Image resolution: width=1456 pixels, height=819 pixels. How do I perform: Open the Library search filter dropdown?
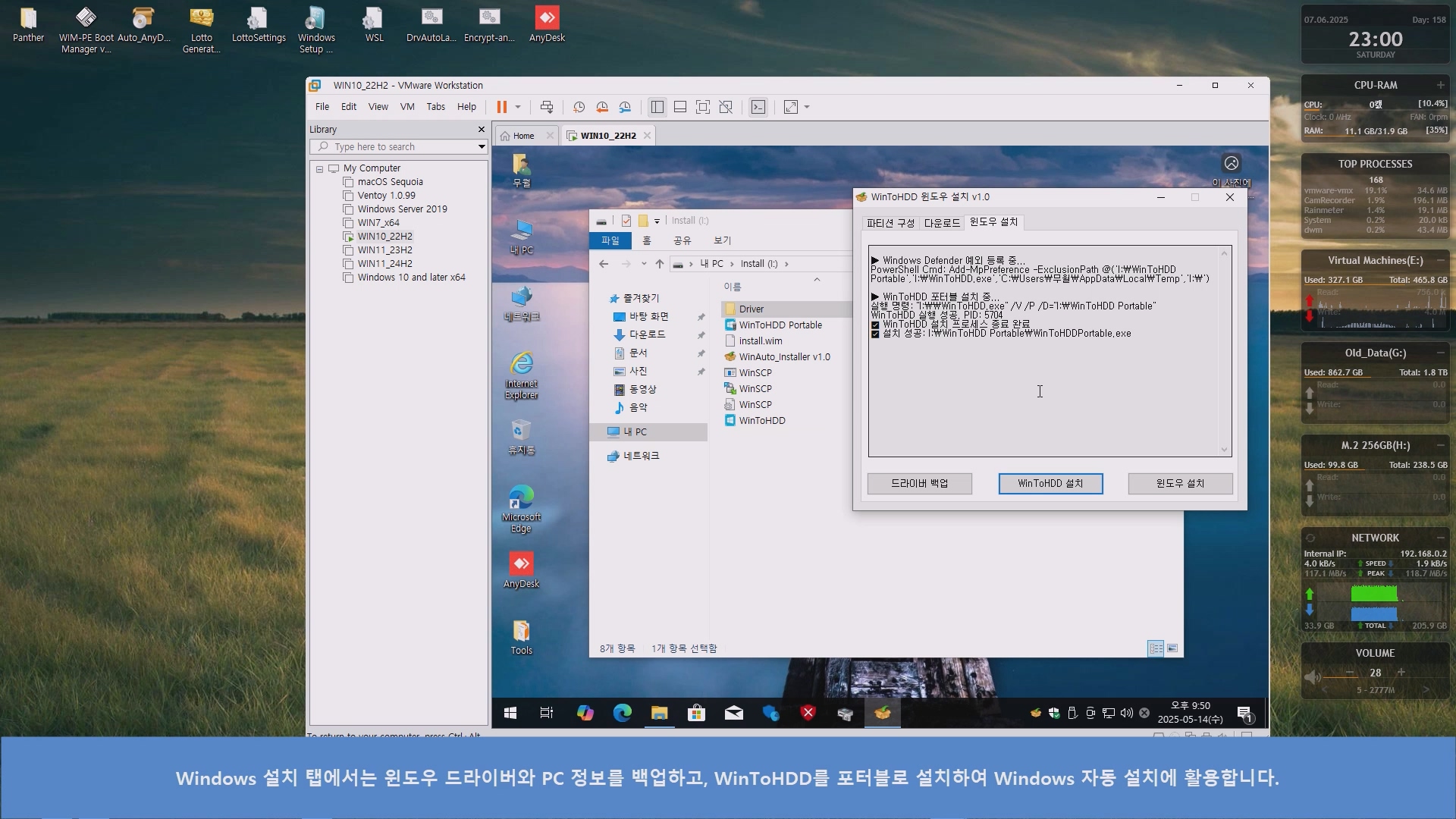coord(482,147)
